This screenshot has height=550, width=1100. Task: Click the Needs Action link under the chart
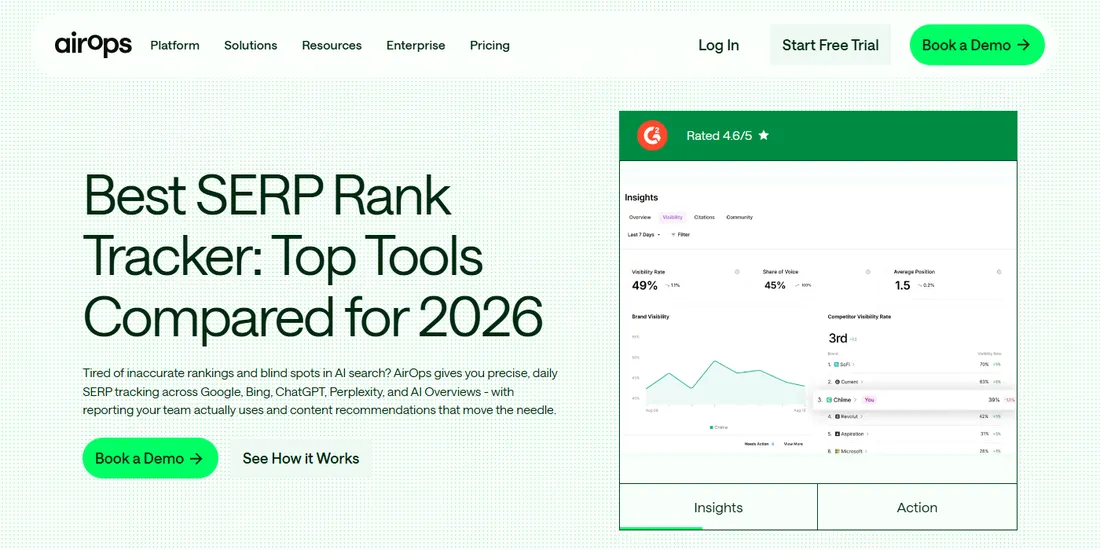tap(760, 444)
